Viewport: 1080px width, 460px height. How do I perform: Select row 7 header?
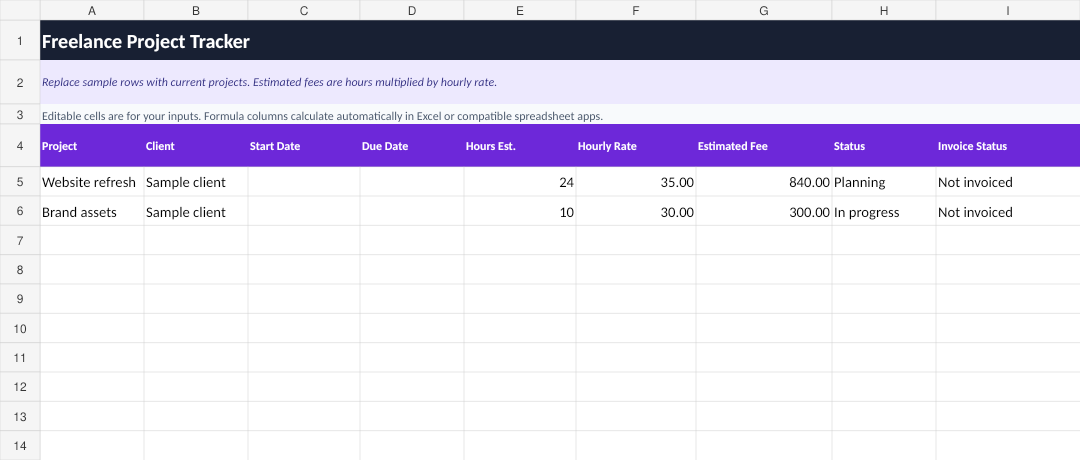click(x=20, y=240)
